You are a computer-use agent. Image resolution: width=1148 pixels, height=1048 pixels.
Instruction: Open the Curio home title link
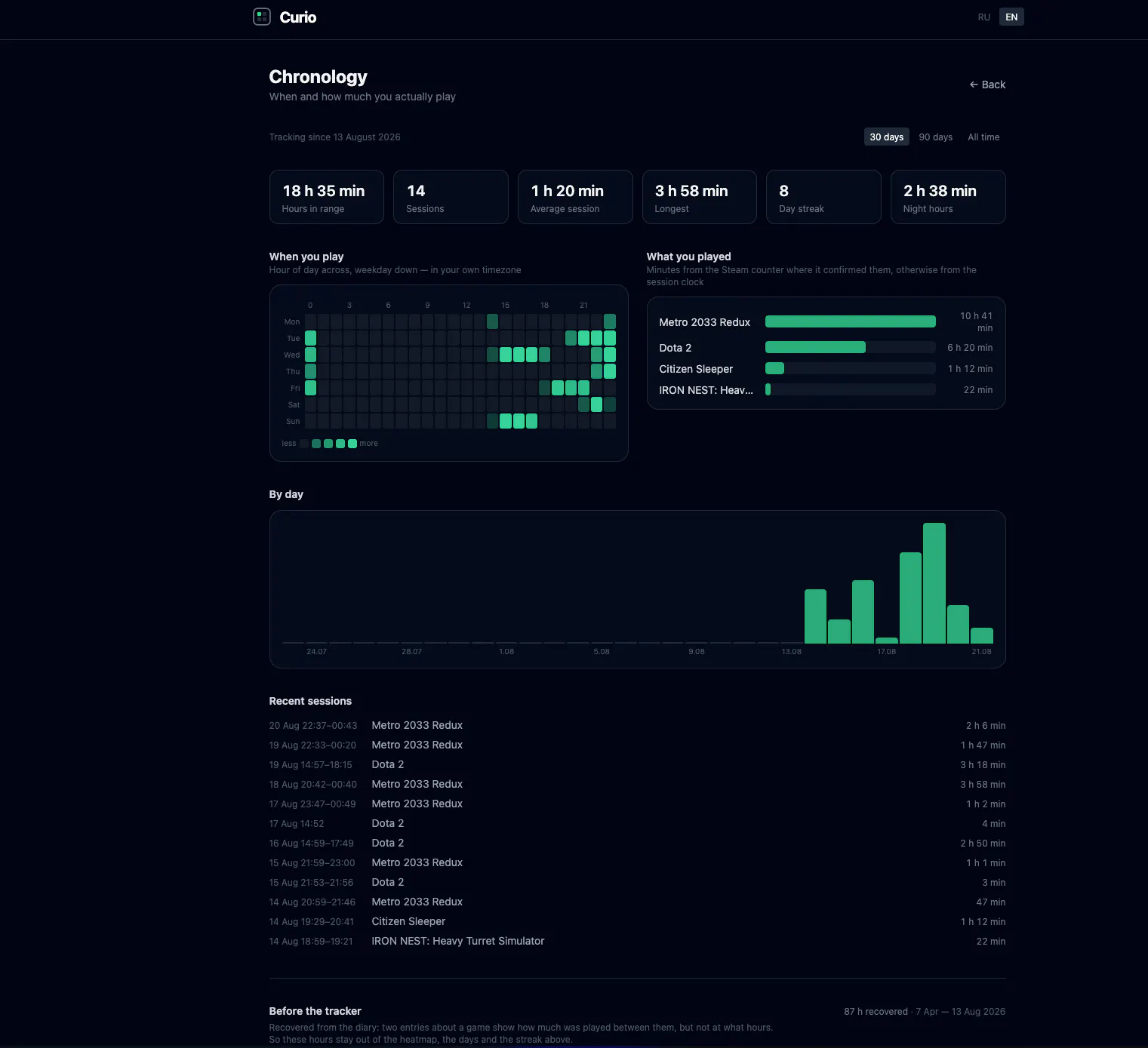click(x=298, y=17)
